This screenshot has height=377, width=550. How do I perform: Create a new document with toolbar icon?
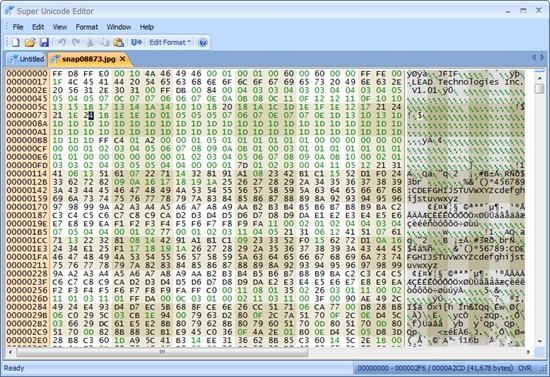coord(15,42)
